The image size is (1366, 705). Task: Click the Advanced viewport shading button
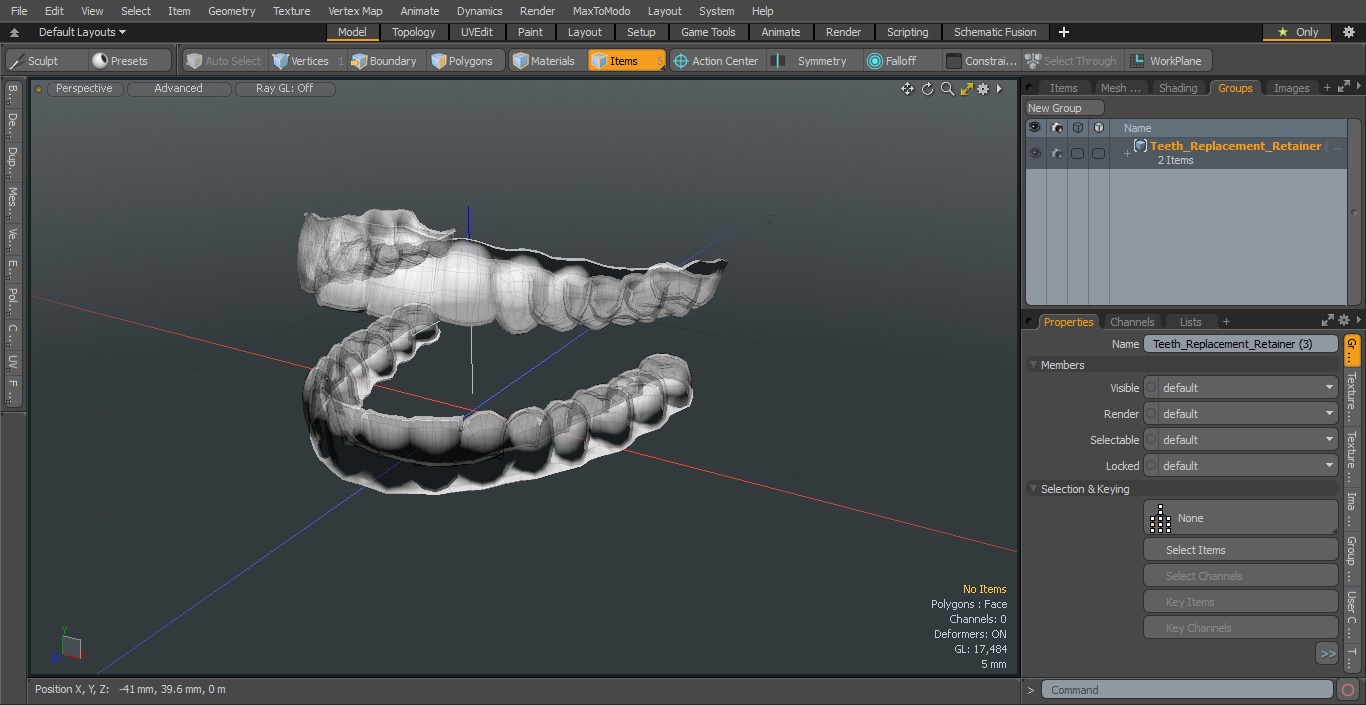click(178, 88)
